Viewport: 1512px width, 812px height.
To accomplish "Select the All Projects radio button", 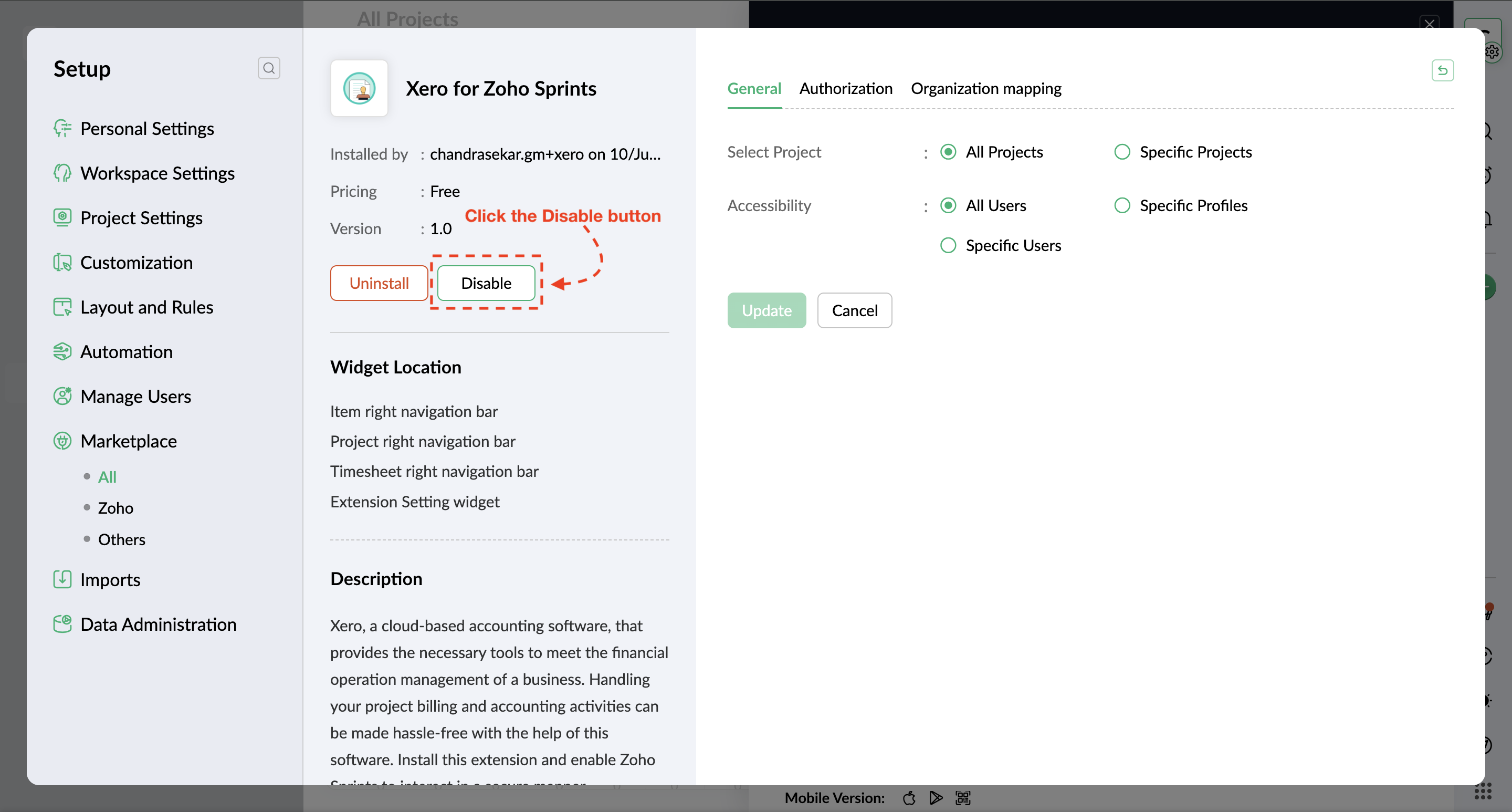I will click(948, 152).
